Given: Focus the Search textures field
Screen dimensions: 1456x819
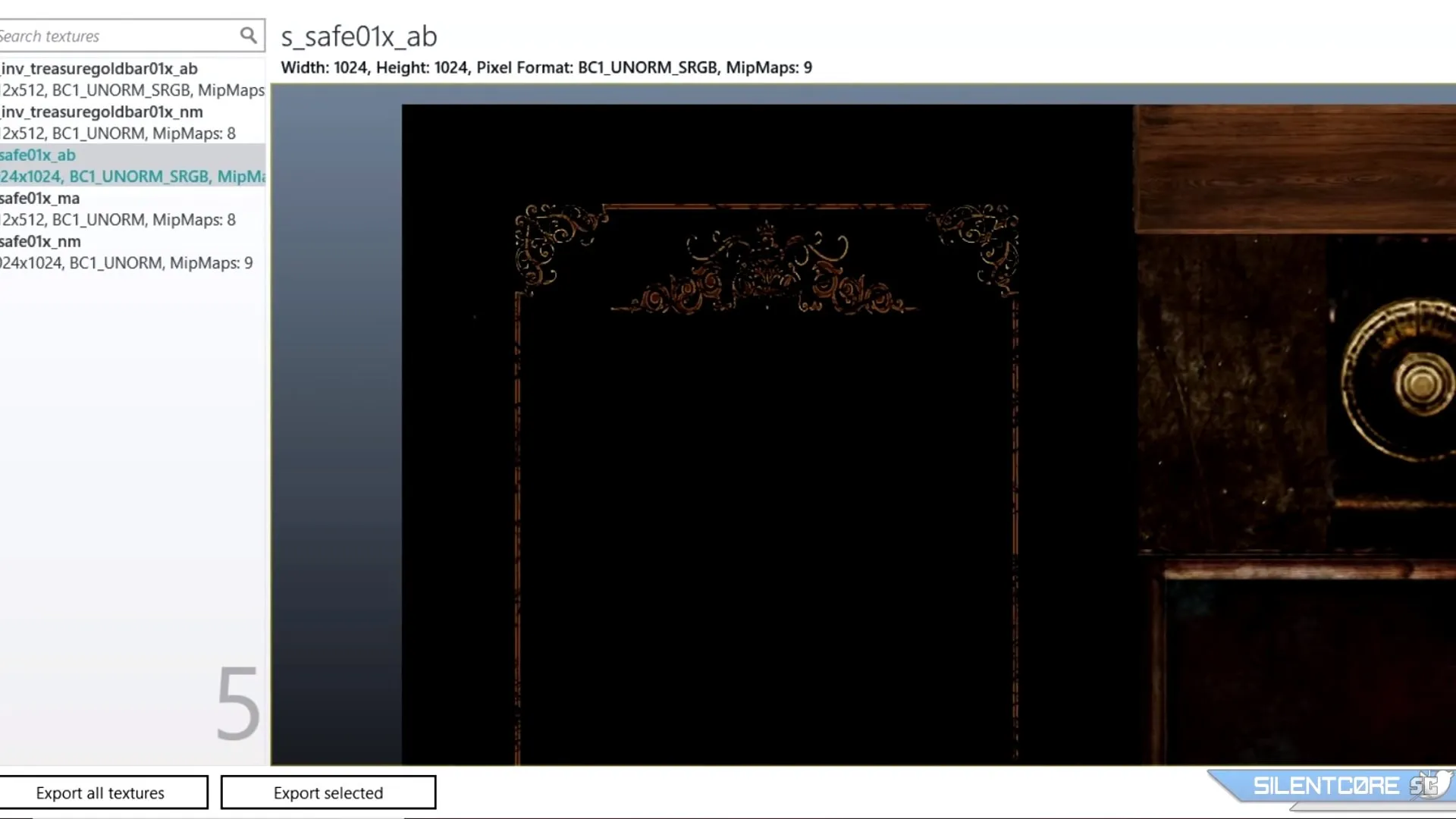Looking at the screenshot, I should 114,36.
